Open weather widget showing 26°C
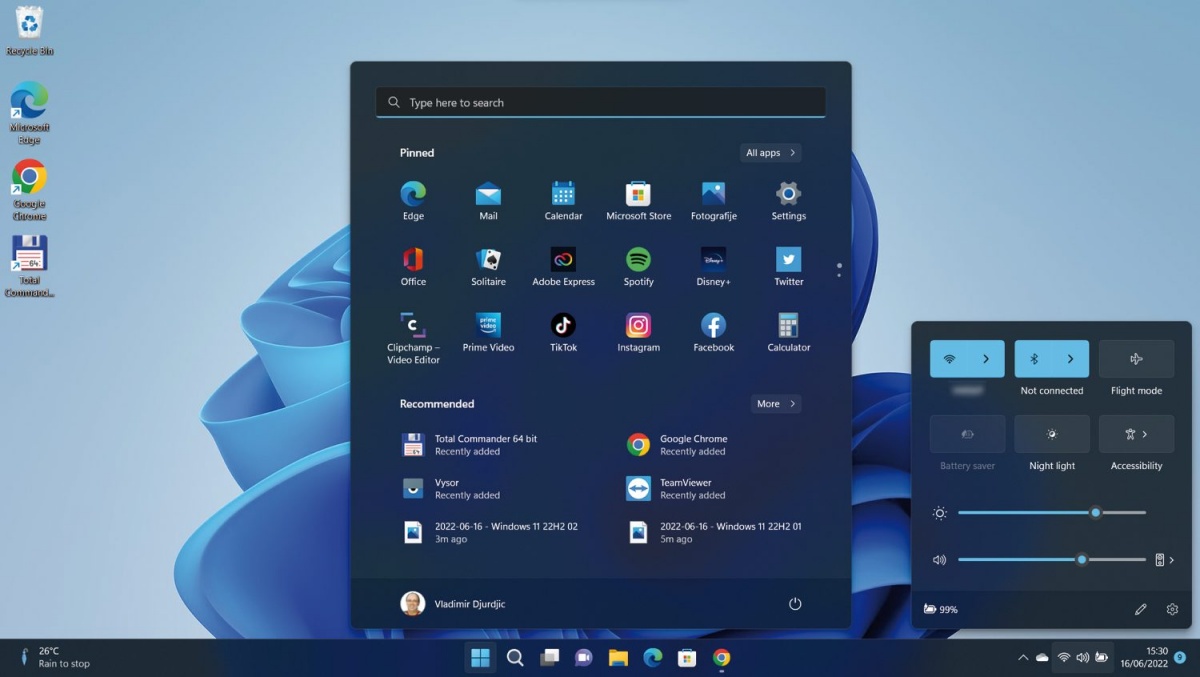 coord(55,657)
